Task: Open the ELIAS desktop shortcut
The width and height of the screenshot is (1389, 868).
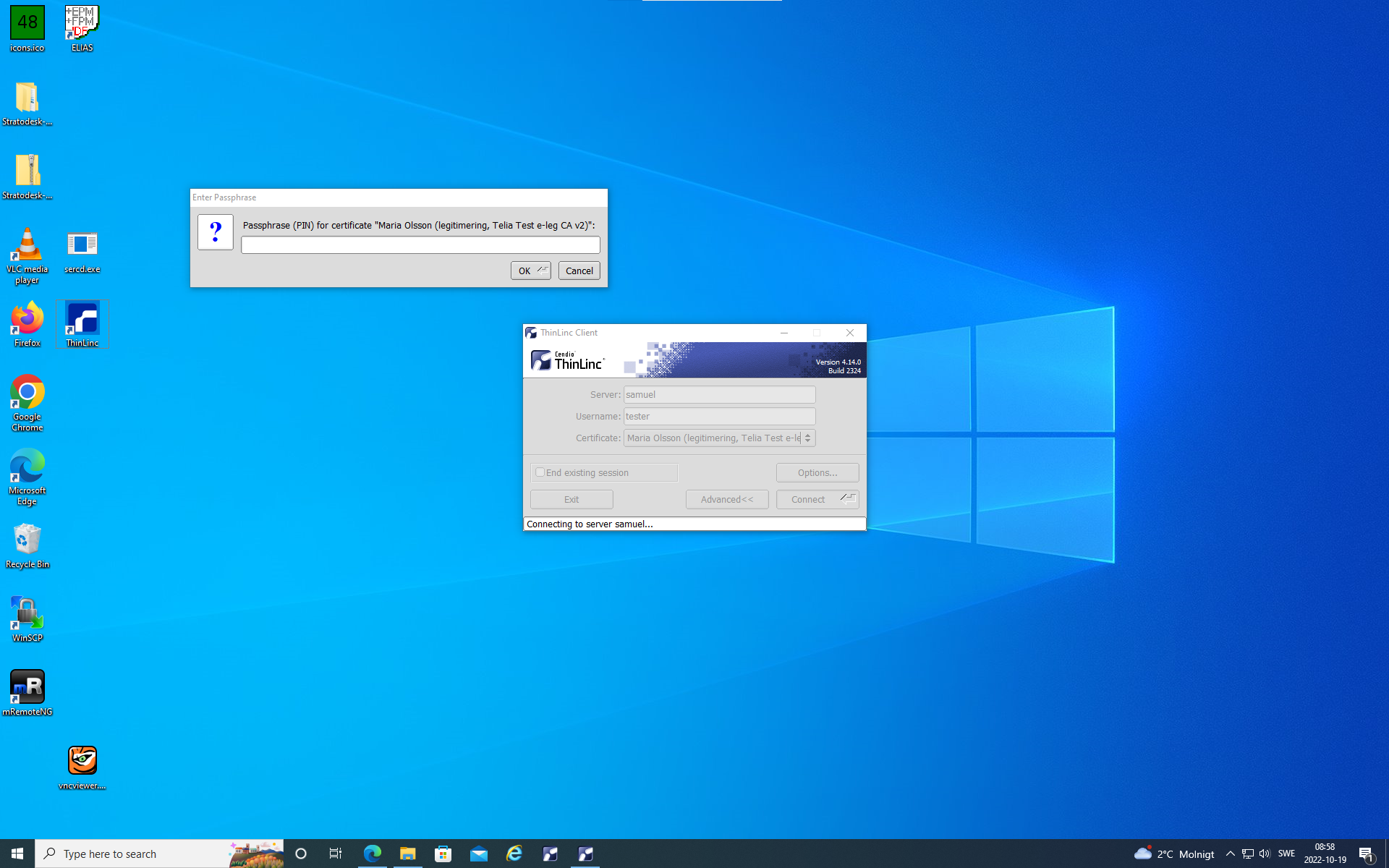Action: pyautogui.click(x=82, y=29)
